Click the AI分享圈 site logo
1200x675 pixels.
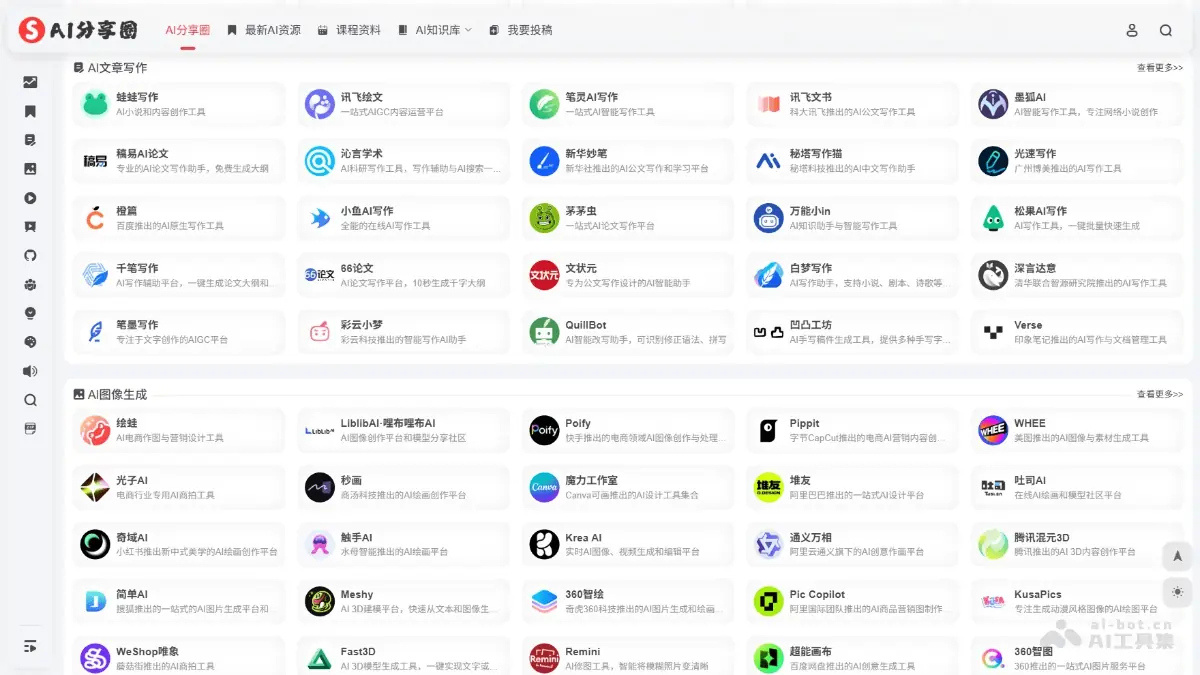coord(78,30)
